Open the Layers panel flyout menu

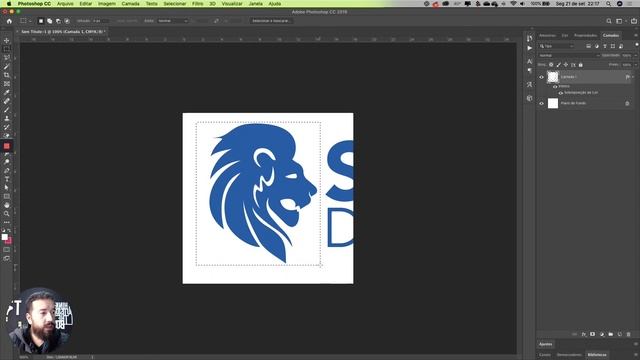(x=636, y=36)
